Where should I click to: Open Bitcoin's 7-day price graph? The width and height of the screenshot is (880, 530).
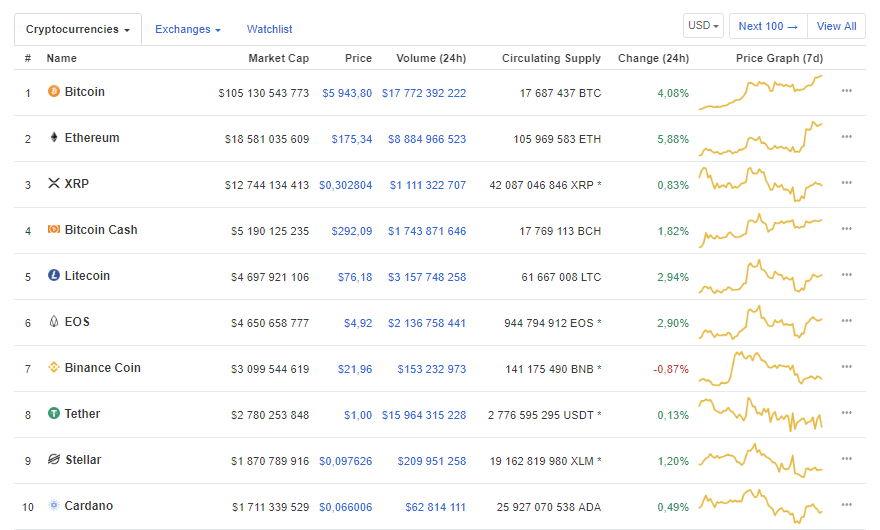pos(760,92)
